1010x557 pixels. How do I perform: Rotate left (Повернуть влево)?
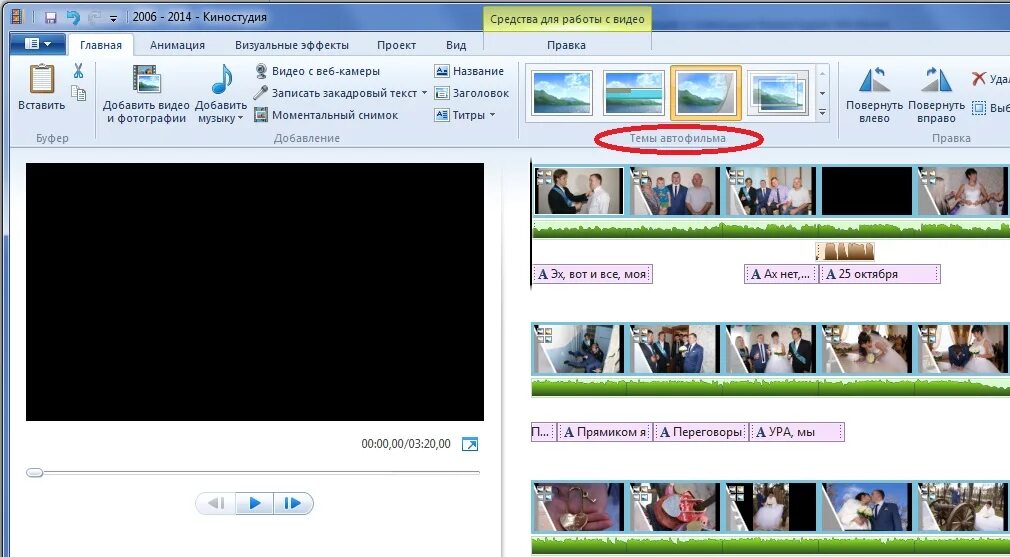pyautogui.click(x=874, y=93)
